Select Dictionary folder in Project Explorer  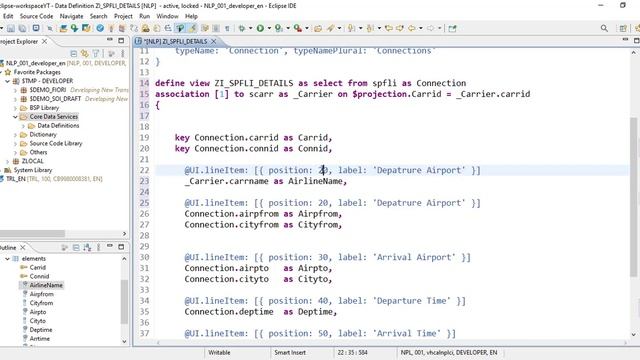[43, 135]
